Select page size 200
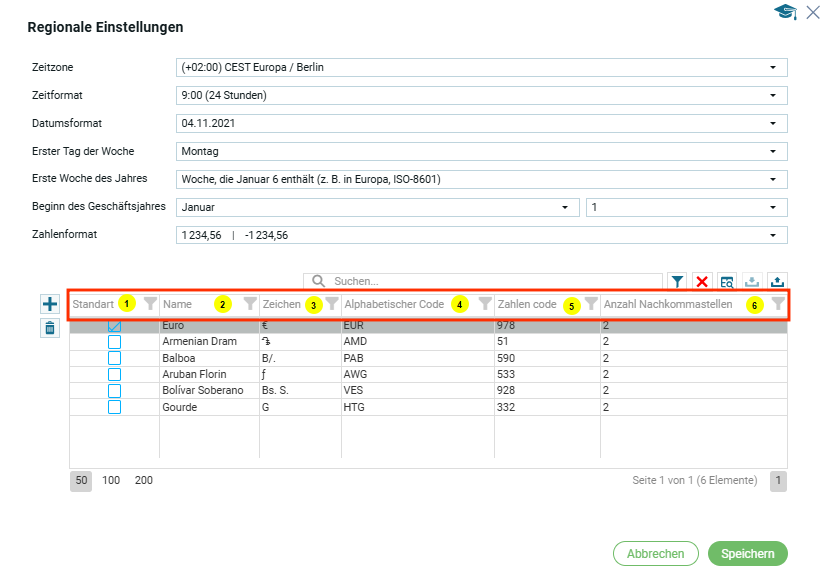 [x=143, y=481]
